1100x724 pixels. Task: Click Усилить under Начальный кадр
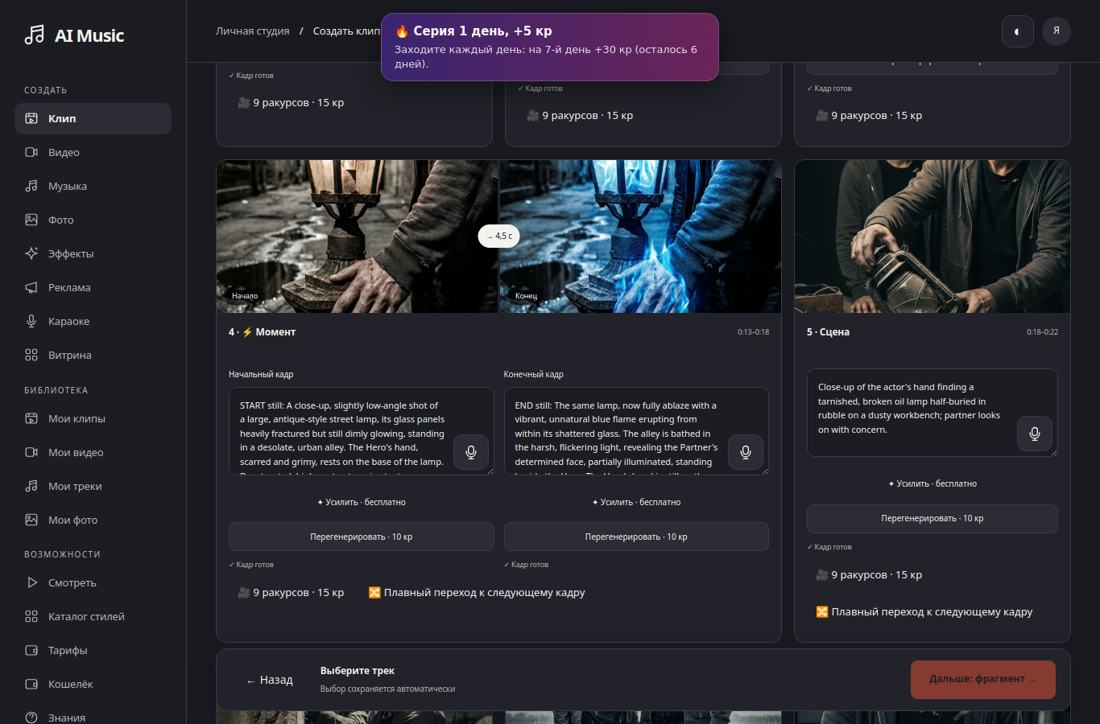pyautogui.click(x=361, y=502)
